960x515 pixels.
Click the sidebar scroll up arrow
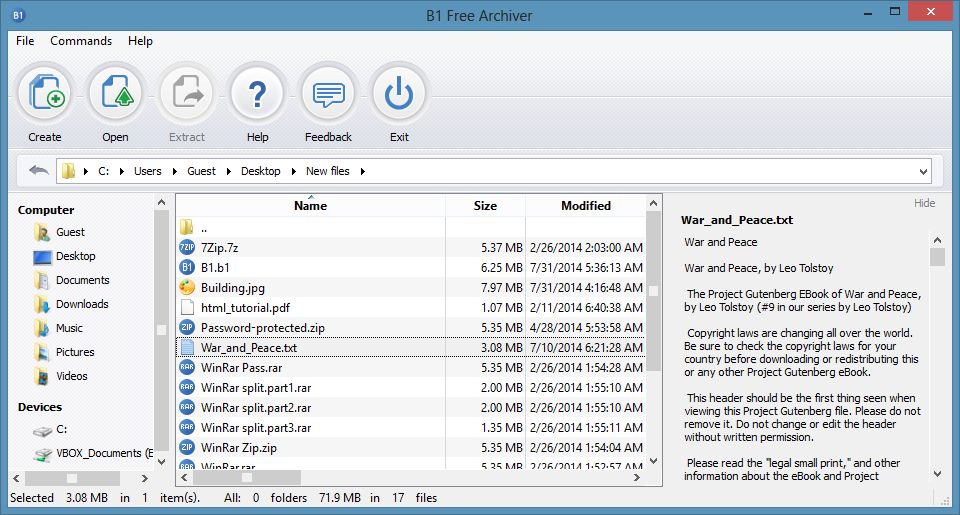(x=162, y=203)
